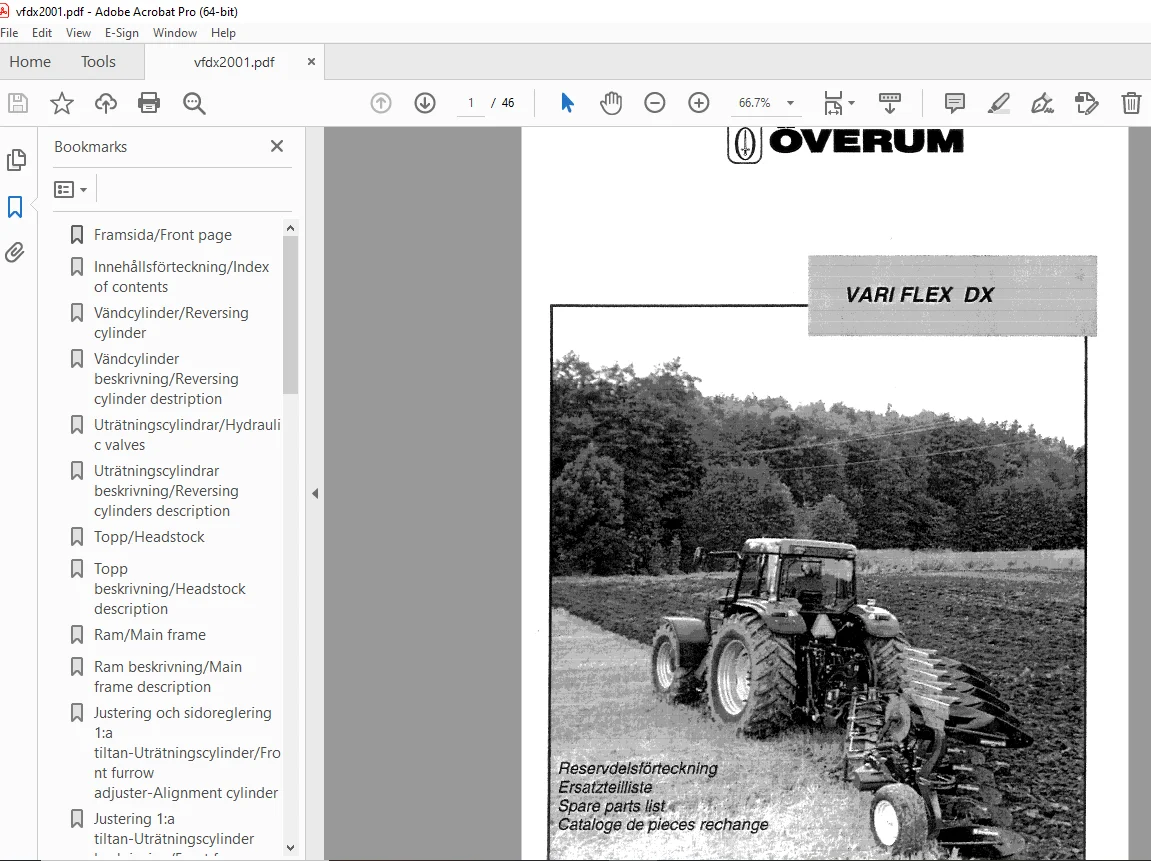The width and height of the screenshot is (1151, 861).
Task: Open Ram beskrivning/Main frame description bookmark
Action: 168,677
